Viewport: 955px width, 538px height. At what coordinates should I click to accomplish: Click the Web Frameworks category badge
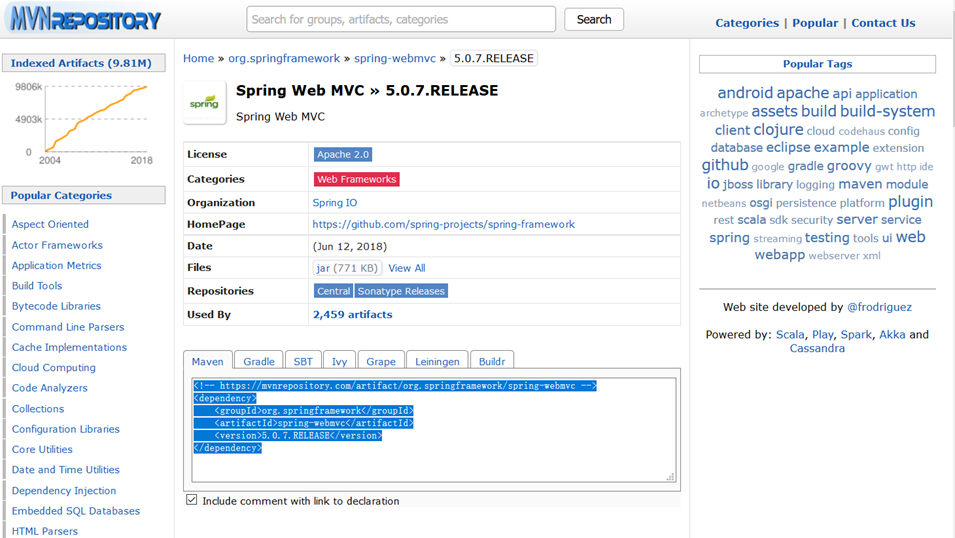tap(356, 180)
